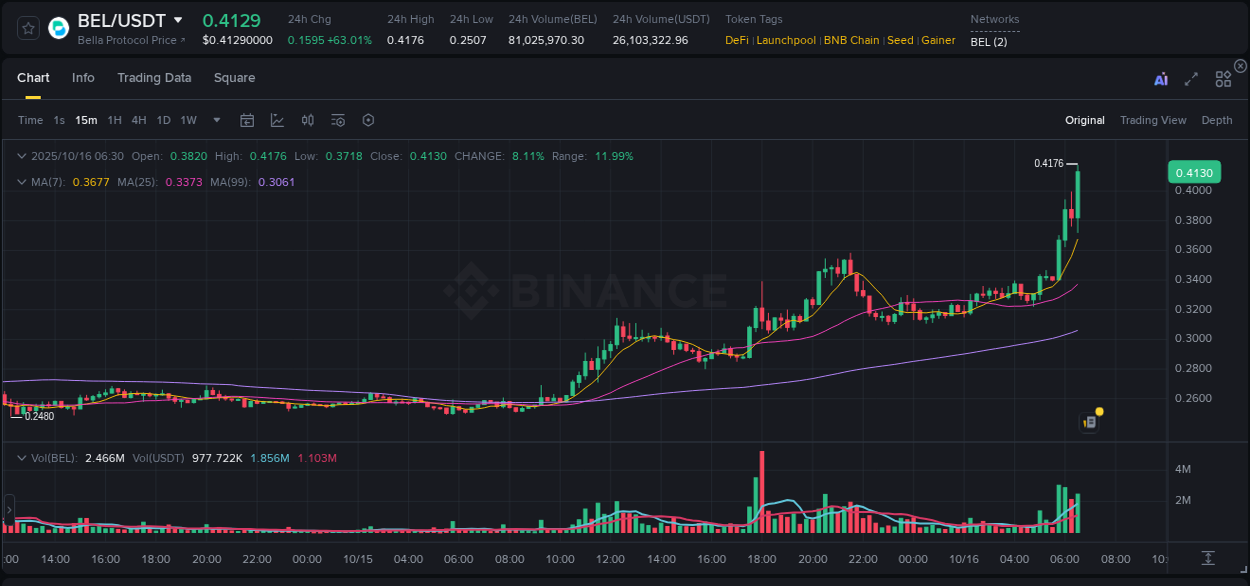The image size is (1250, 586).
Task: Click the 15m interval selector
Action: click(x=86, y=119)
